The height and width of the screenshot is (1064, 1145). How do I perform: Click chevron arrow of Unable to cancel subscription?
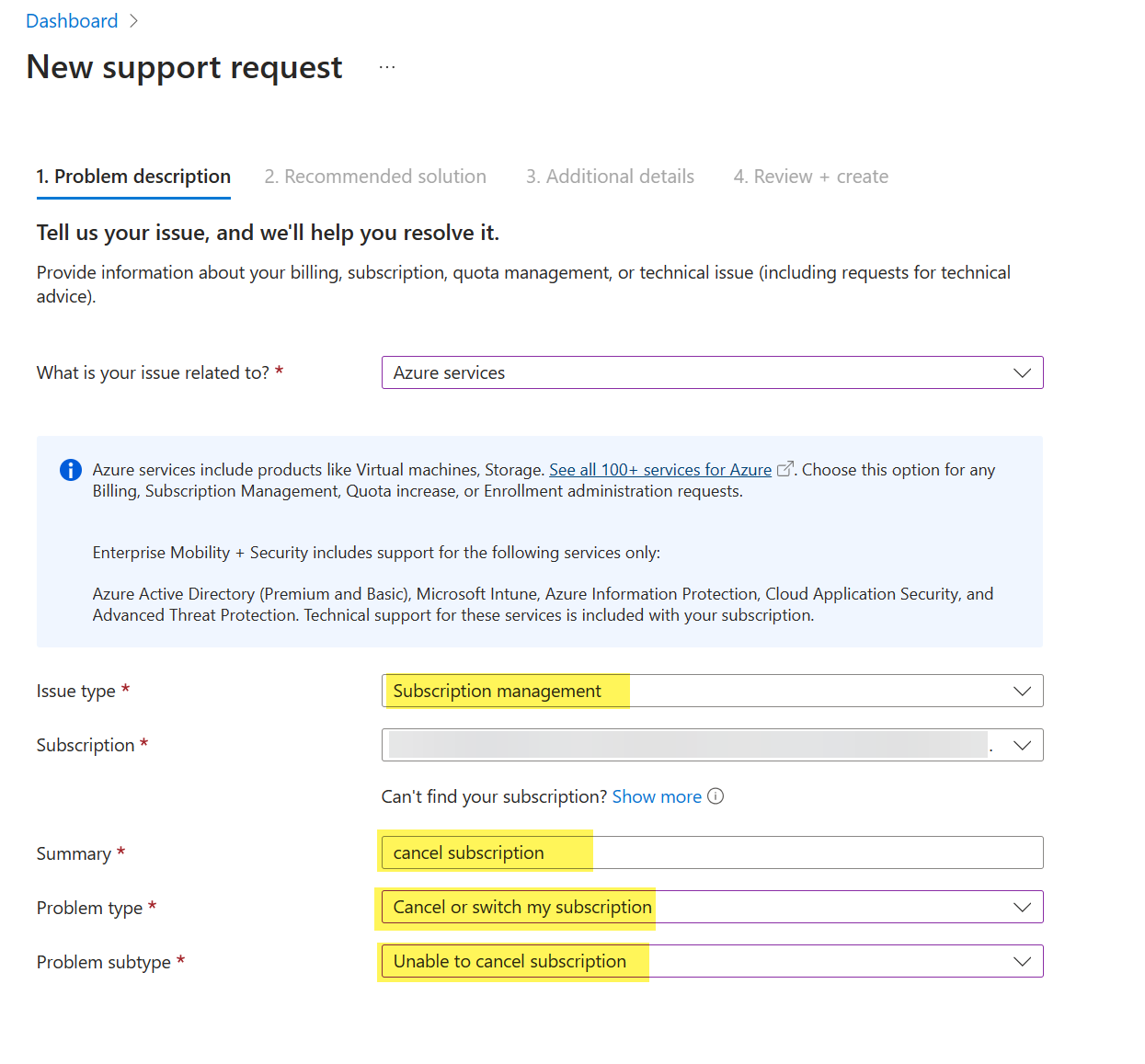[x=1022, y=961]
